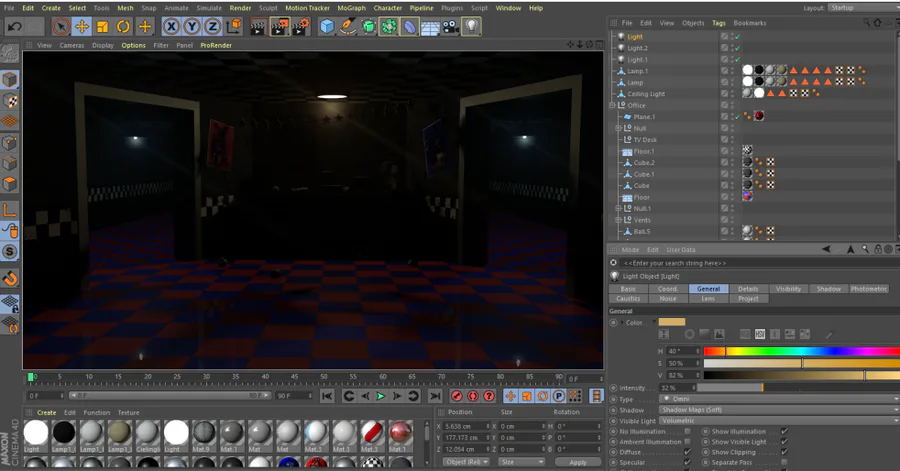Screen dimensions: 900x471
Task: Toggle the X axis lock
Action: pos(170,26)
